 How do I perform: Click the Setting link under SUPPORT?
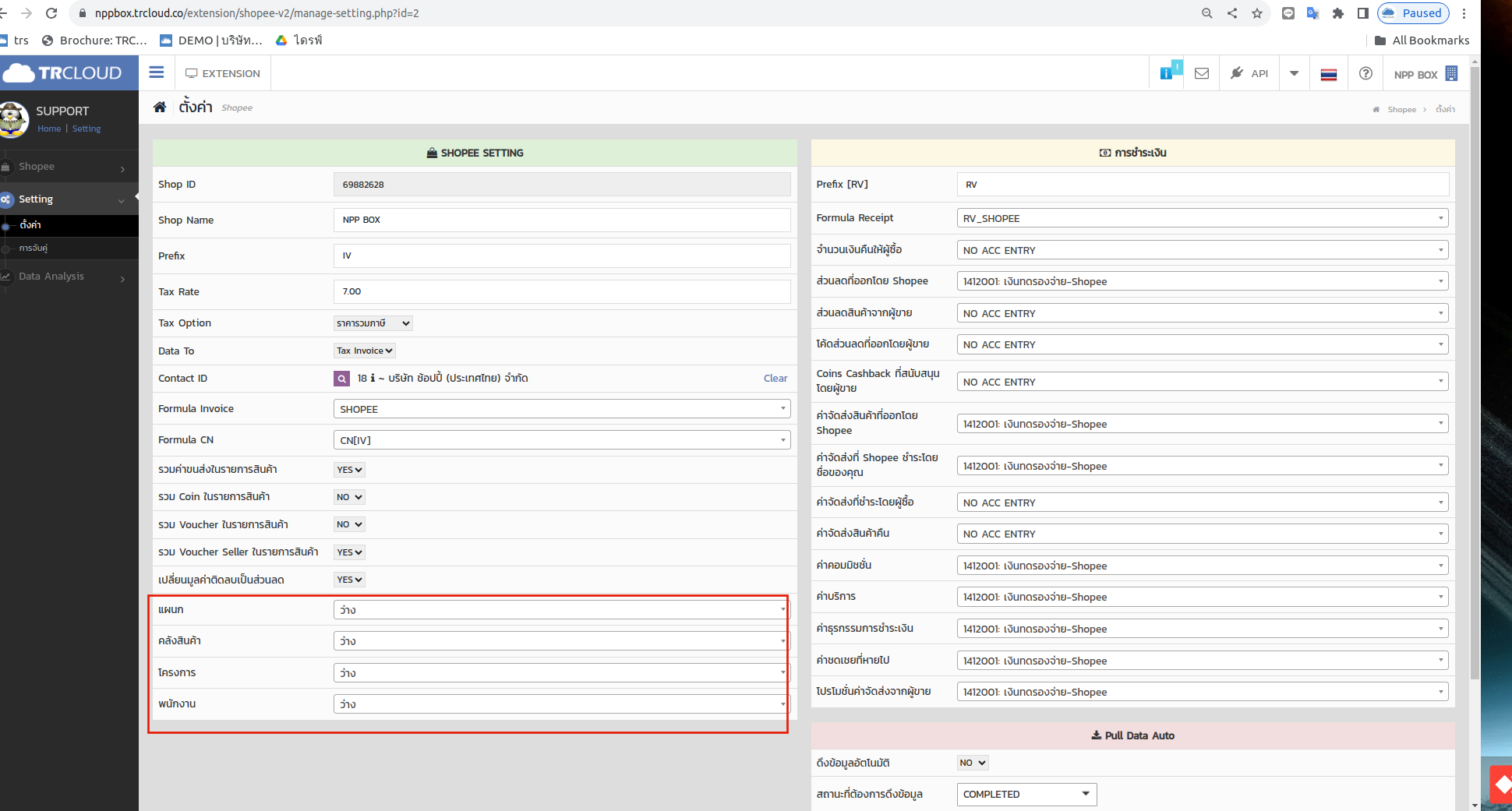87,129
